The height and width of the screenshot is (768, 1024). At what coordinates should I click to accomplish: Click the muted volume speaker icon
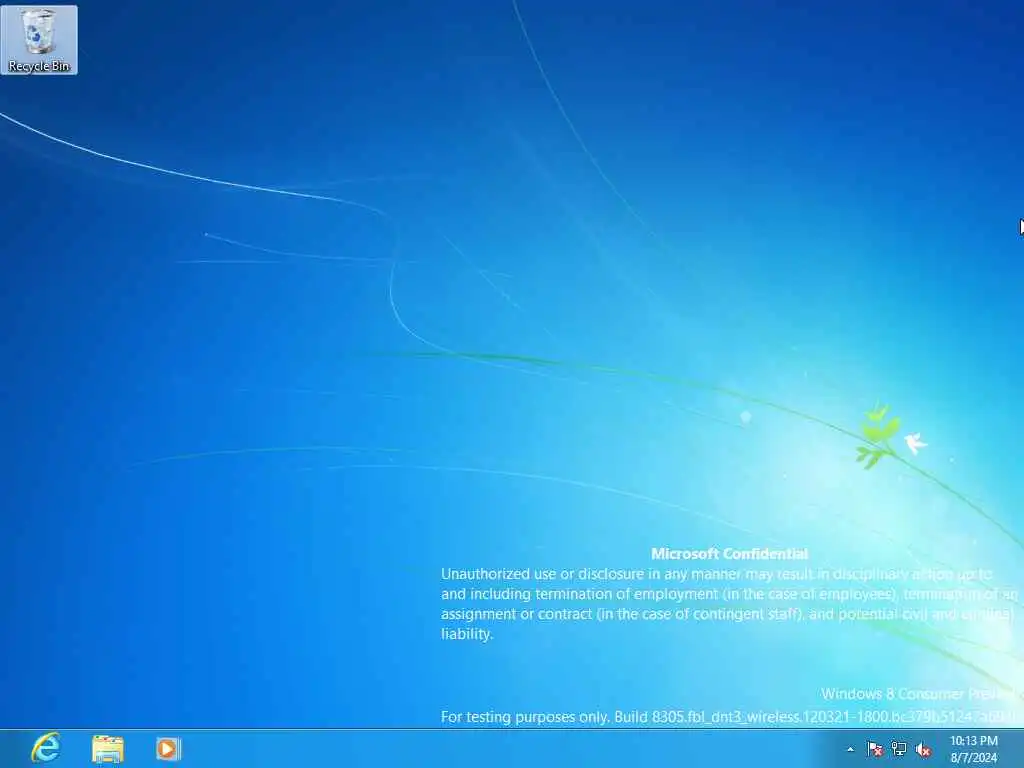[x=923, y=750]
